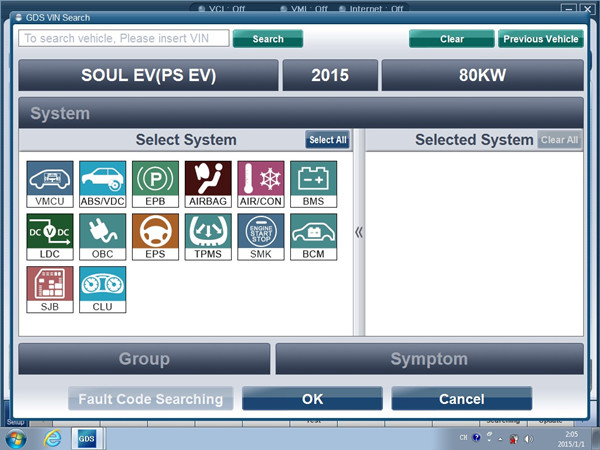Focus the VIN search input field
Viewport: 600px width, 450px height.
124,38
